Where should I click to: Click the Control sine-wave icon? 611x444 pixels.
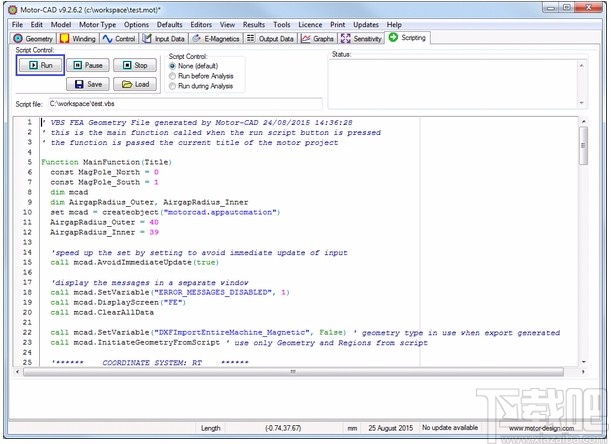107,39
